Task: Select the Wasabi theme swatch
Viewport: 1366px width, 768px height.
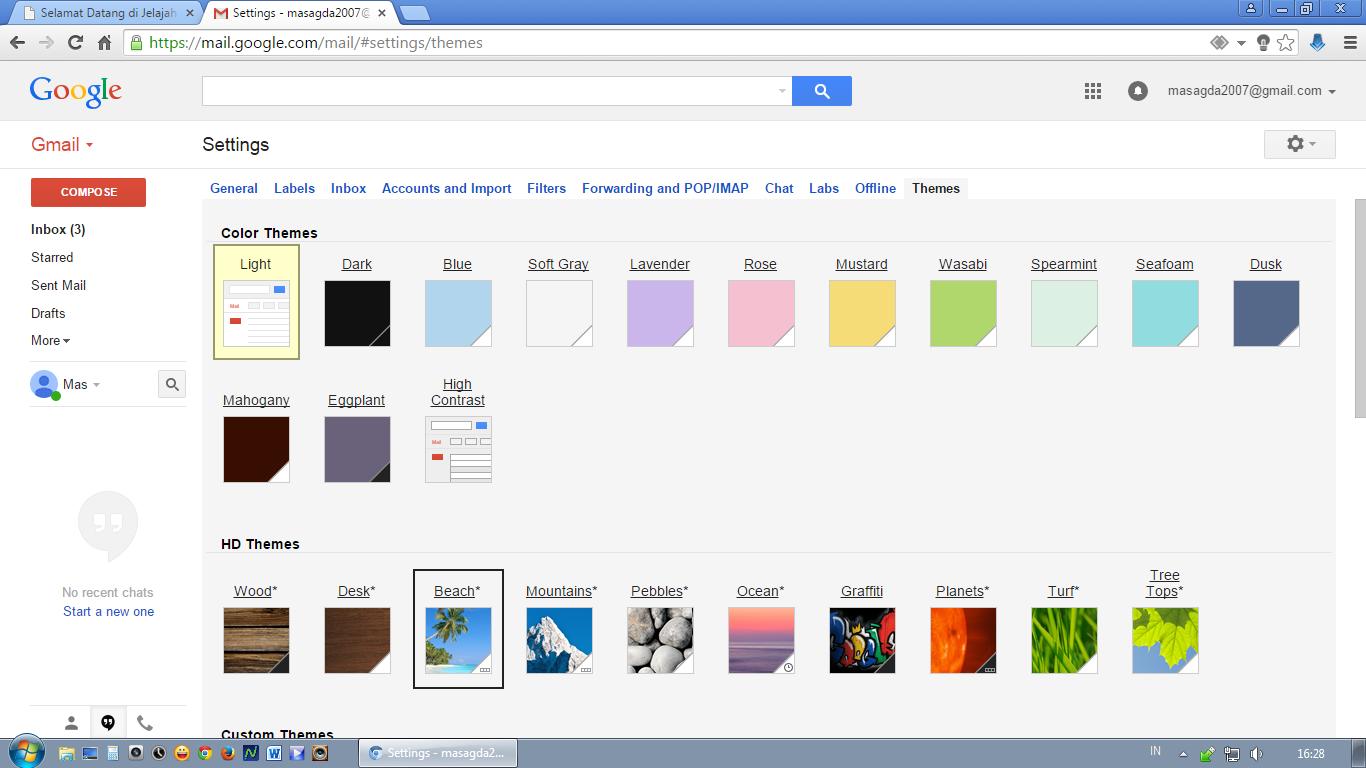Action: click(x=963, y=313)
